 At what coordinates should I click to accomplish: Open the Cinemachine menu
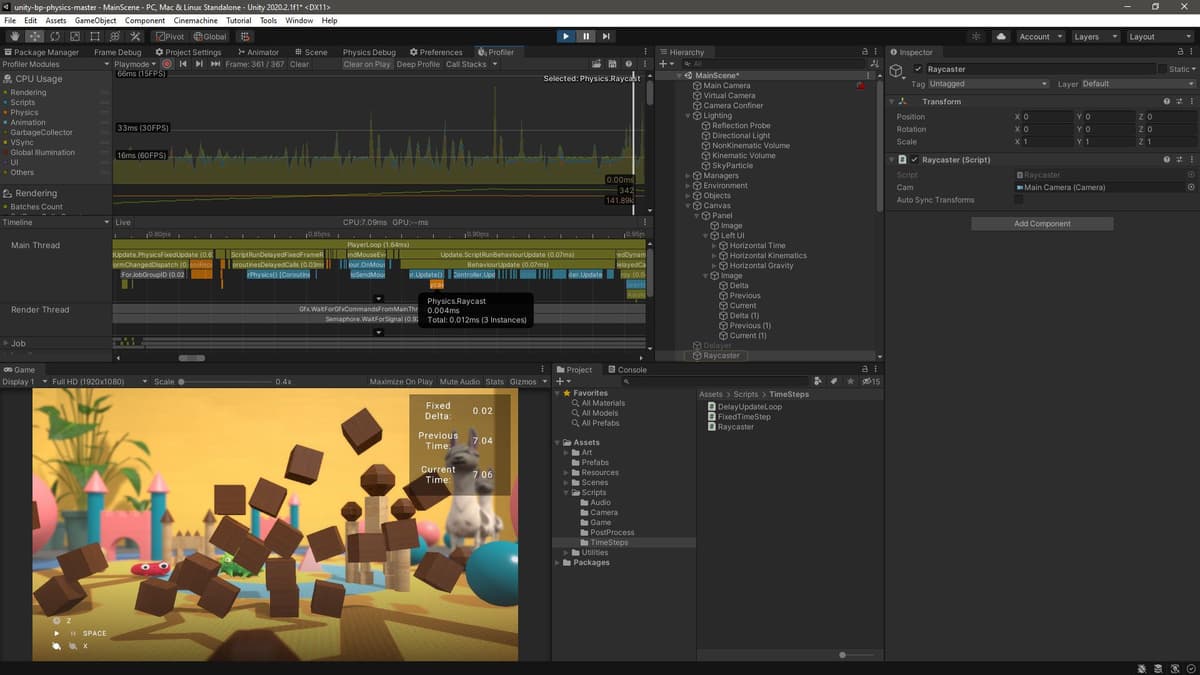click(x=195, y=20)
